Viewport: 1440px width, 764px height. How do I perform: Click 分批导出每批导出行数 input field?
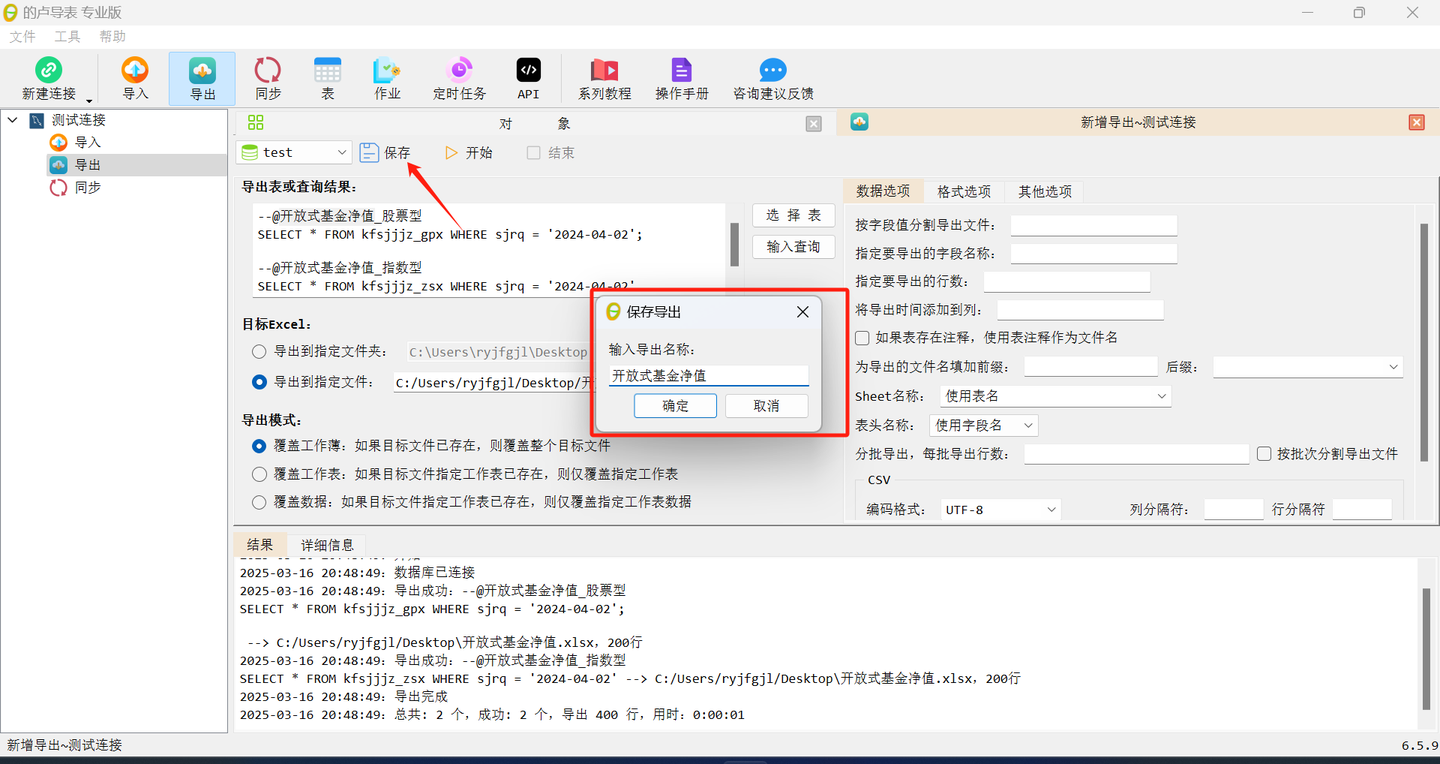(x=1136, y=453)
